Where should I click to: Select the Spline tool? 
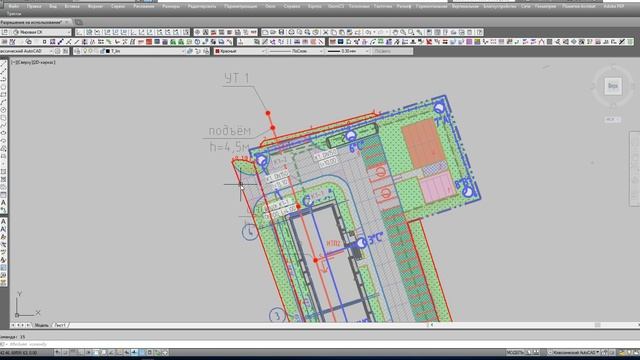click(3, 126)
